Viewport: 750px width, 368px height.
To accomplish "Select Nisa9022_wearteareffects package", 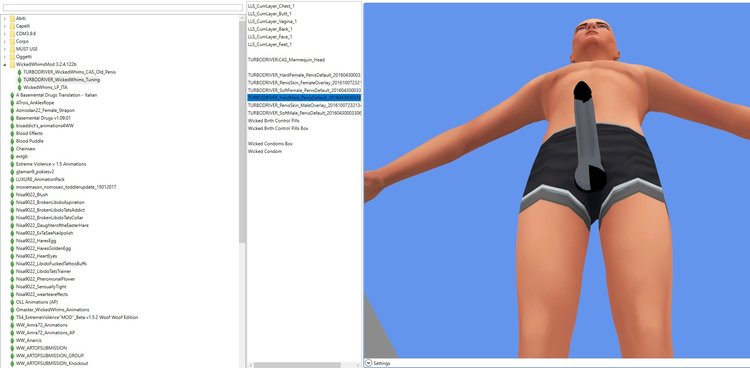I will click(41, 294).
